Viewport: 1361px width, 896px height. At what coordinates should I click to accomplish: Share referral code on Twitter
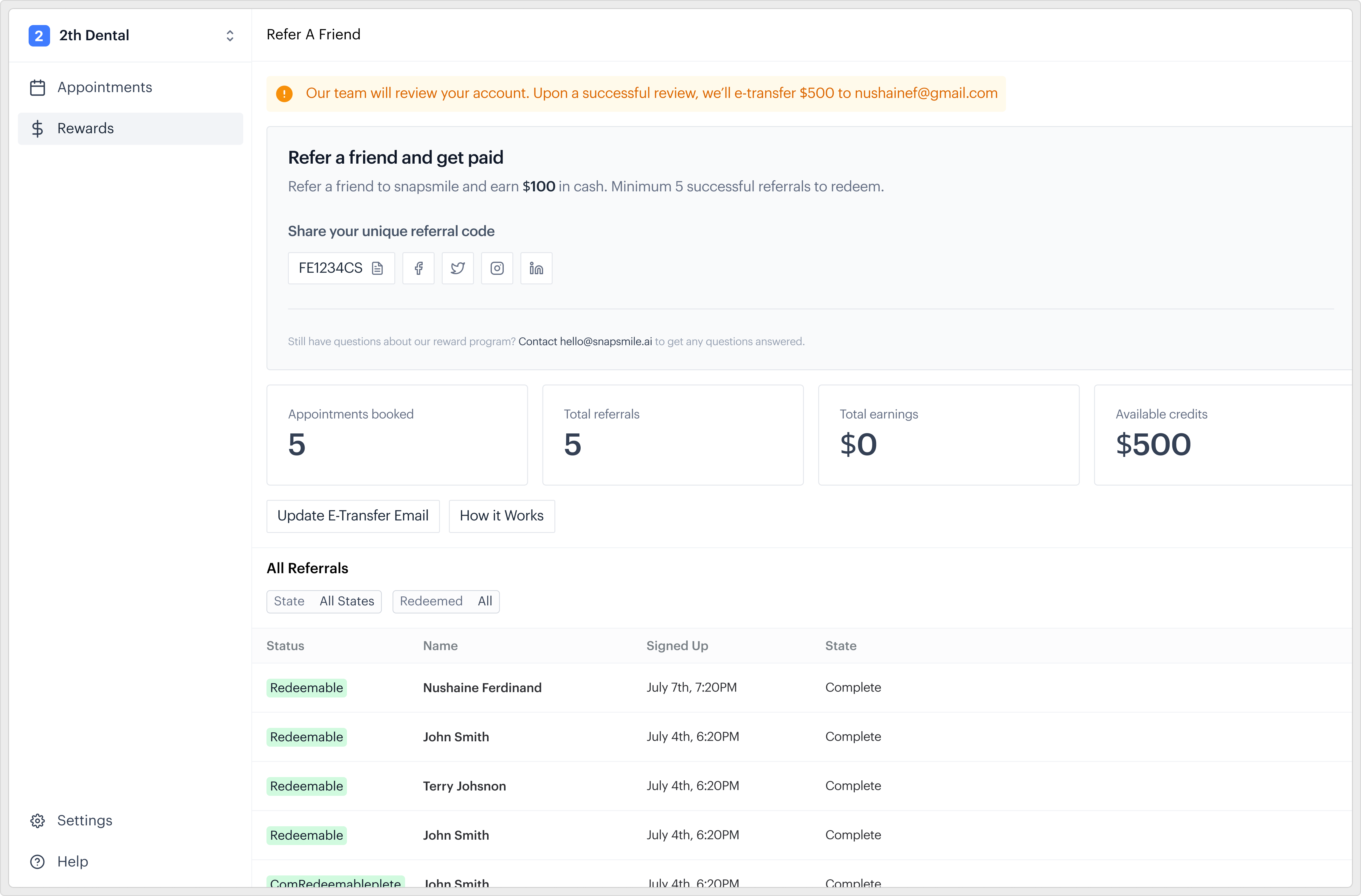coord(458,268)
